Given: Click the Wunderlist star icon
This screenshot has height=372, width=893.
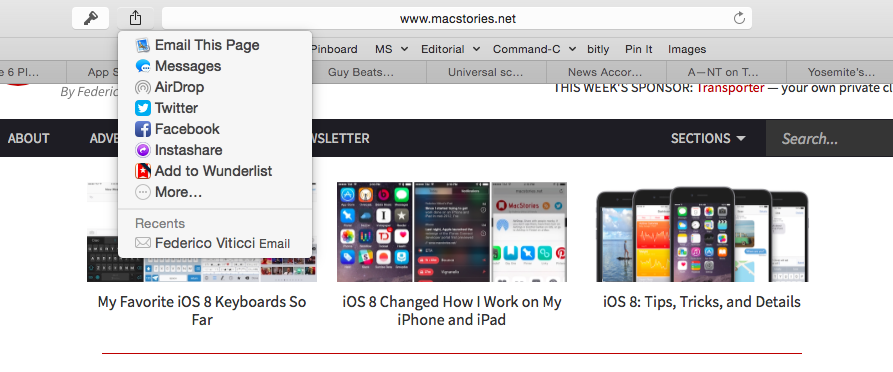Looking at the screenshot, I should tap(142, 171).
